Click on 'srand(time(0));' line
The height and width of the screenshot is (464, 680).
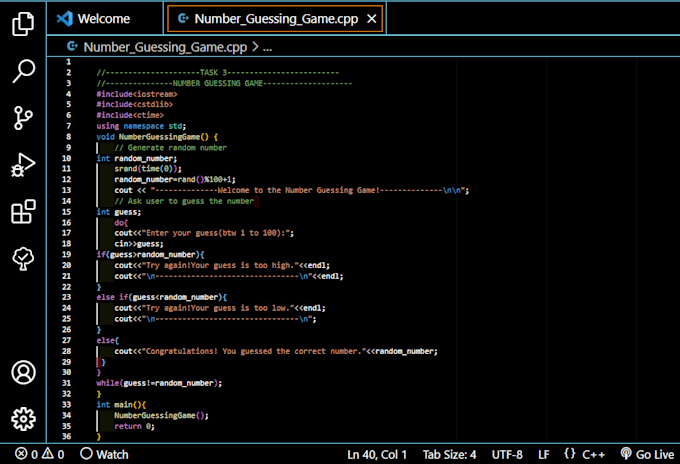click(148, 169)
